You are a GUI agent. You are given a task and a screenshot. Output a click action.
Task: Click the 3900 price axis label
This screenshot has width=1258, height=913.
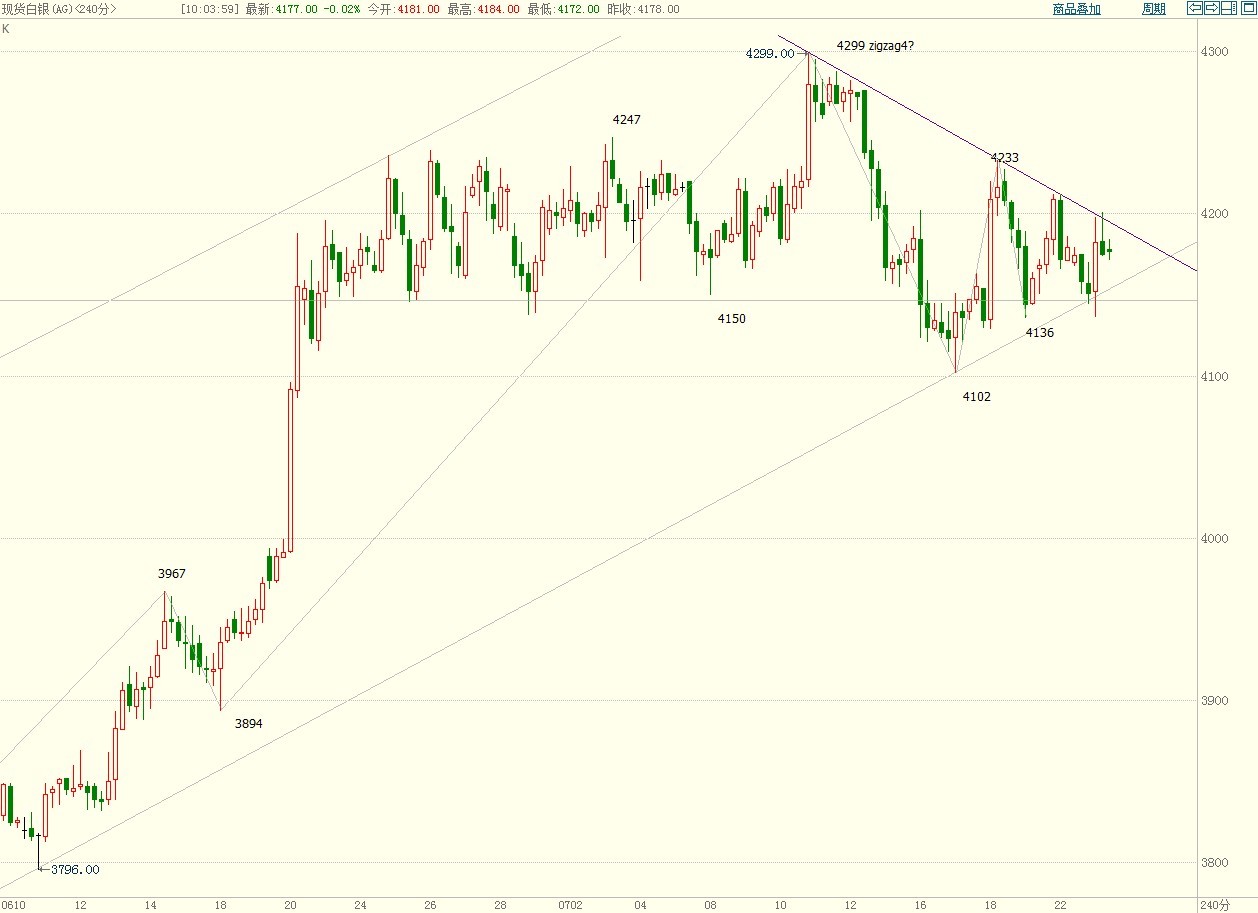pos(1214,701)
